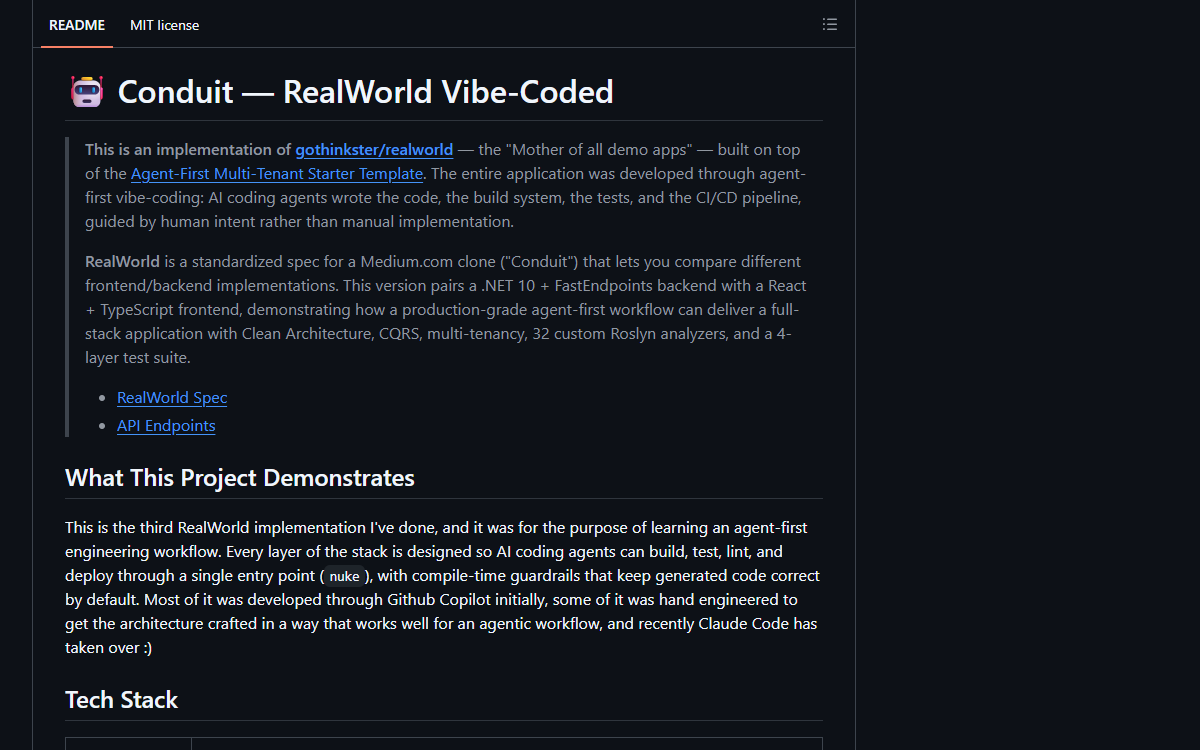
Task: Click the inline nuke code snippet
Action: 344,577
